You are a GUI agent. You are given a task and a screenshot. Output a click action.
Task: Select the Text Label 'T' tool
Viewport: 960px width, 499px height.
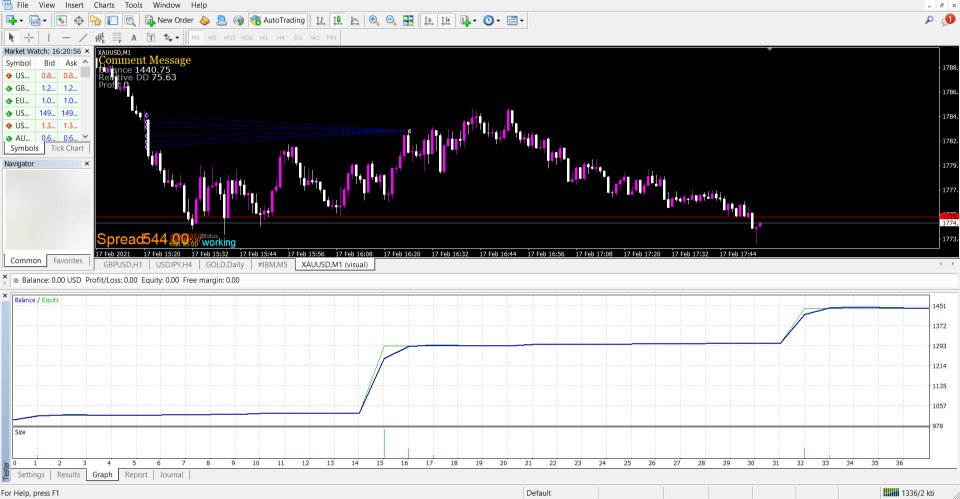click(x=151, y=38)
